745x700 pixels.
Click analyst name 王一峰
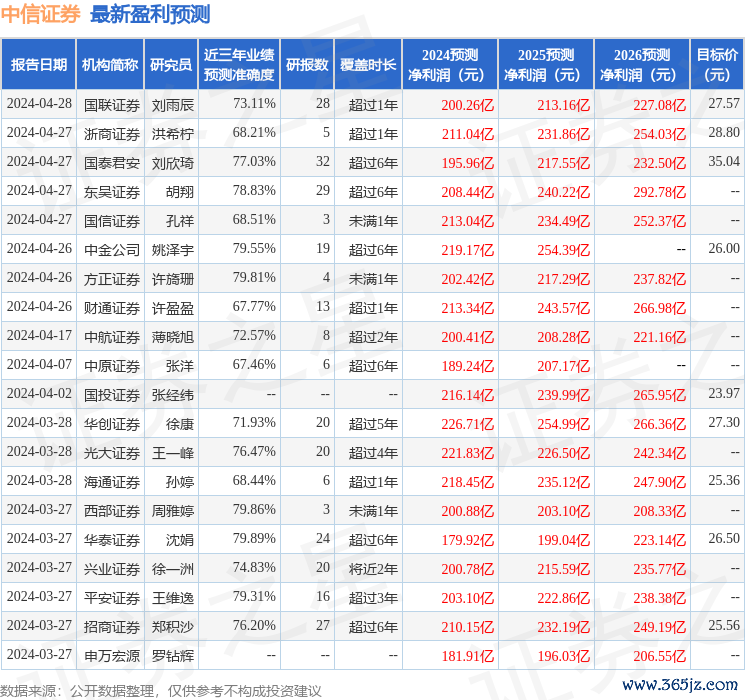(x=172, y=453)
